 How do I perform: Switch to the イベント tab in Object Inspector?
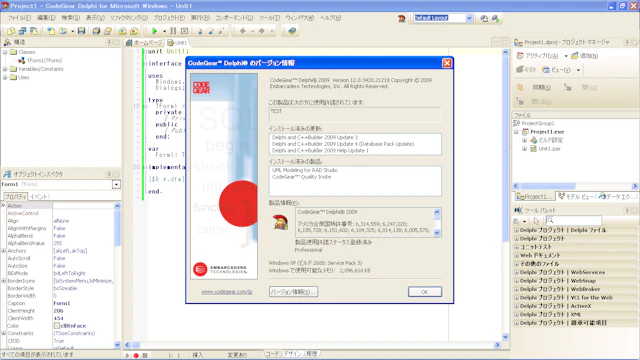point(39,197)
